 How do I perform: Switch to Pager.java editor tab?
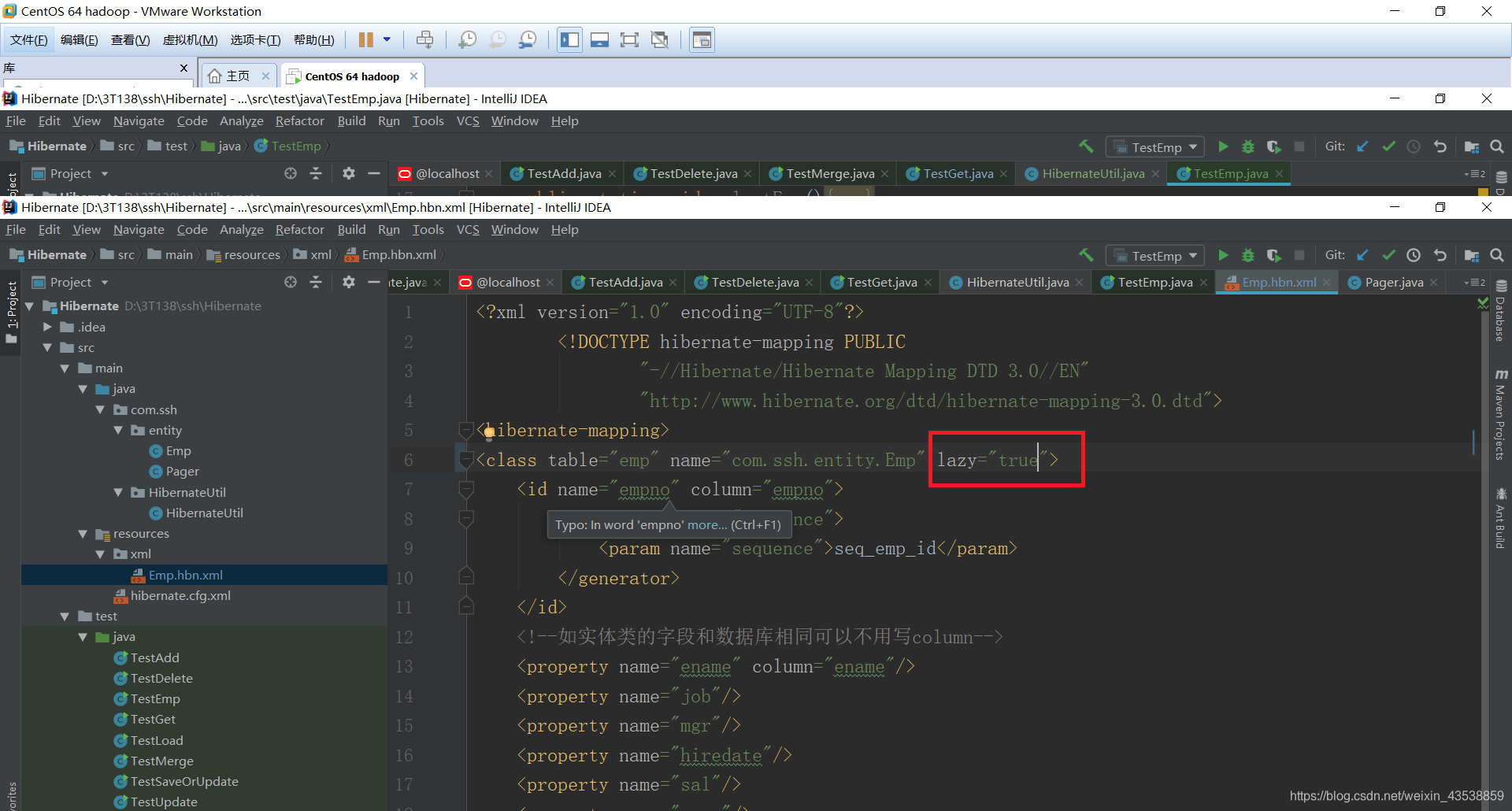pos(1394,282)
